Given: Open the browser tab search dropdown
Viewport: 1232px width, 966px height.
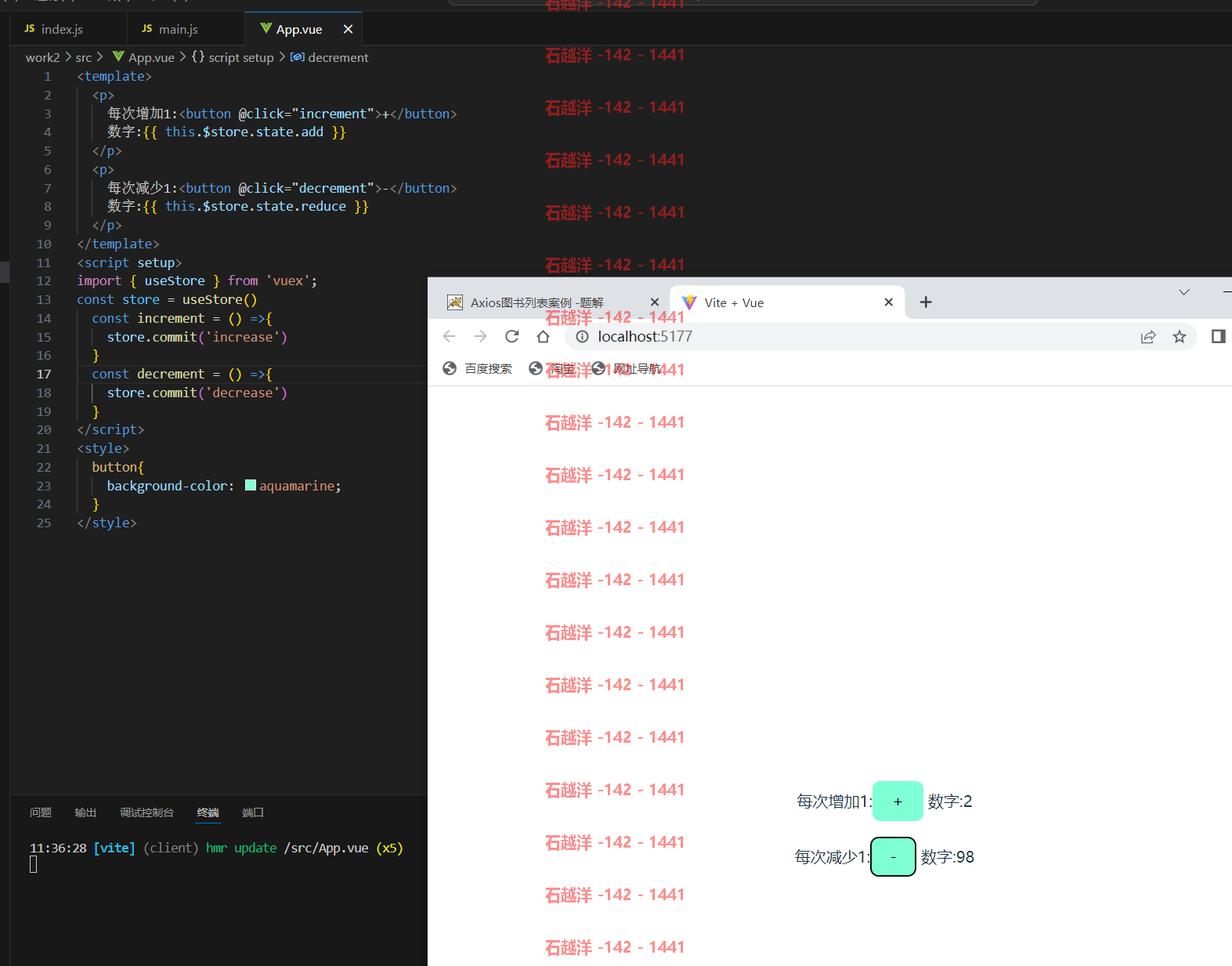Looking at the screenshot, I should tap(1184, 292).
